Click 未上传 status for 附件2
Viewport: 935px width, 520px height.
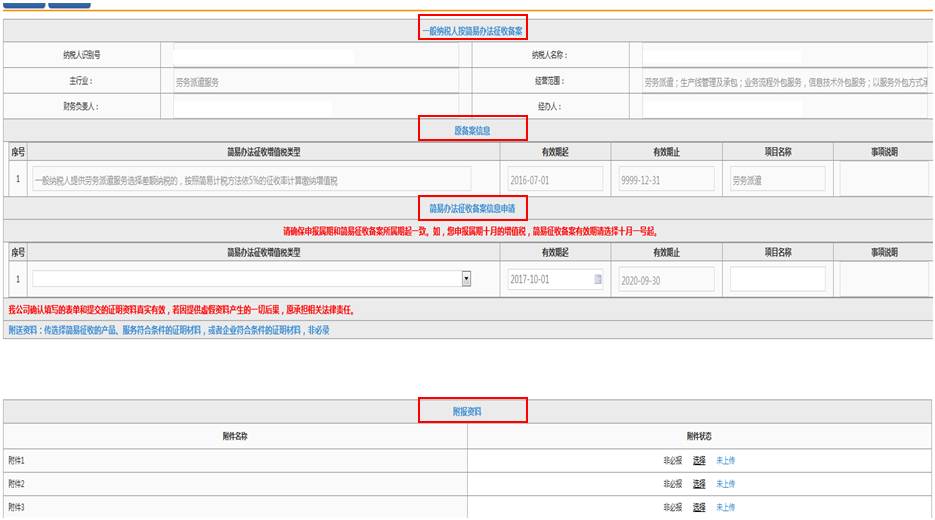click(x=725, y=484)
